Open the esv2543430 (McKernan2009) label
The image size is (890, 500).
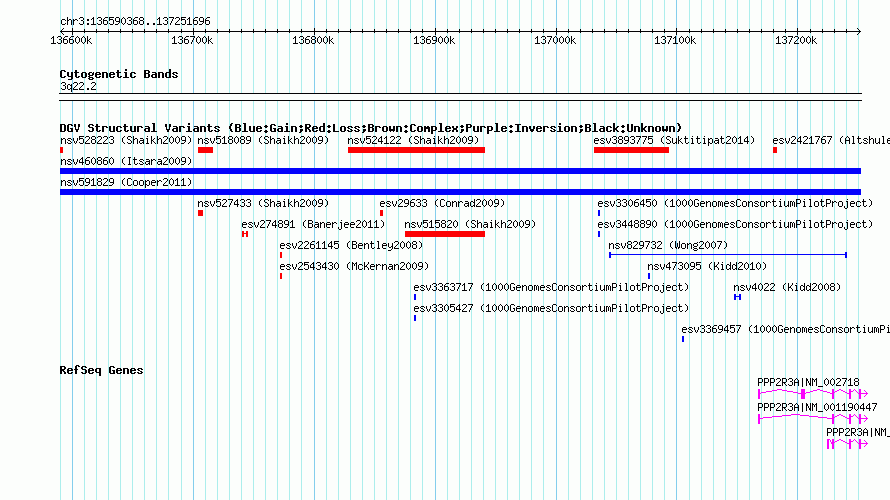354,266
